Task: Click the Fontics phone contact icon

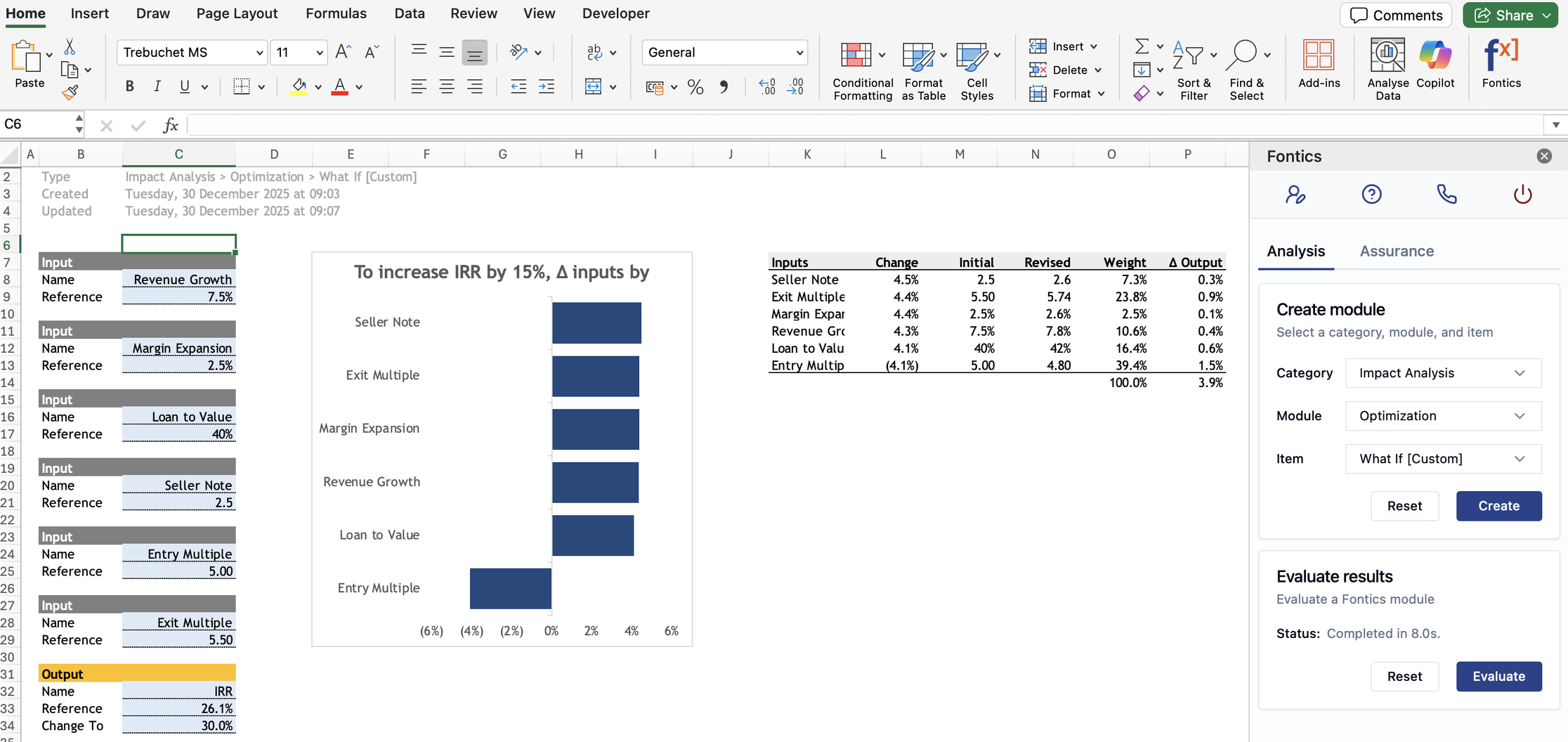Action: coord(1446,194)
